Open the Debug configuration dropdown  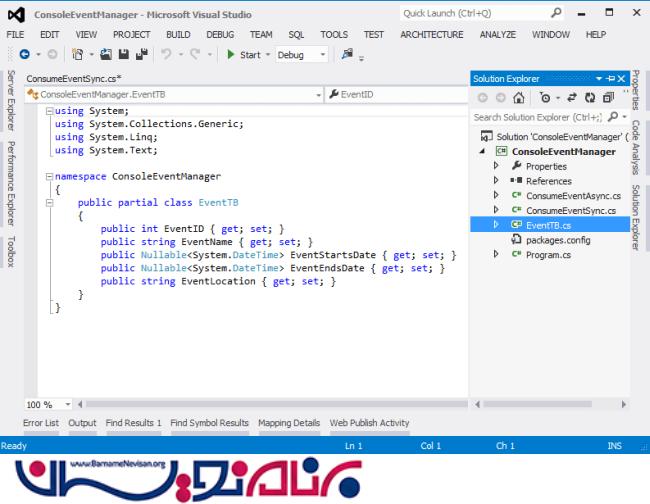pos(304,55)
